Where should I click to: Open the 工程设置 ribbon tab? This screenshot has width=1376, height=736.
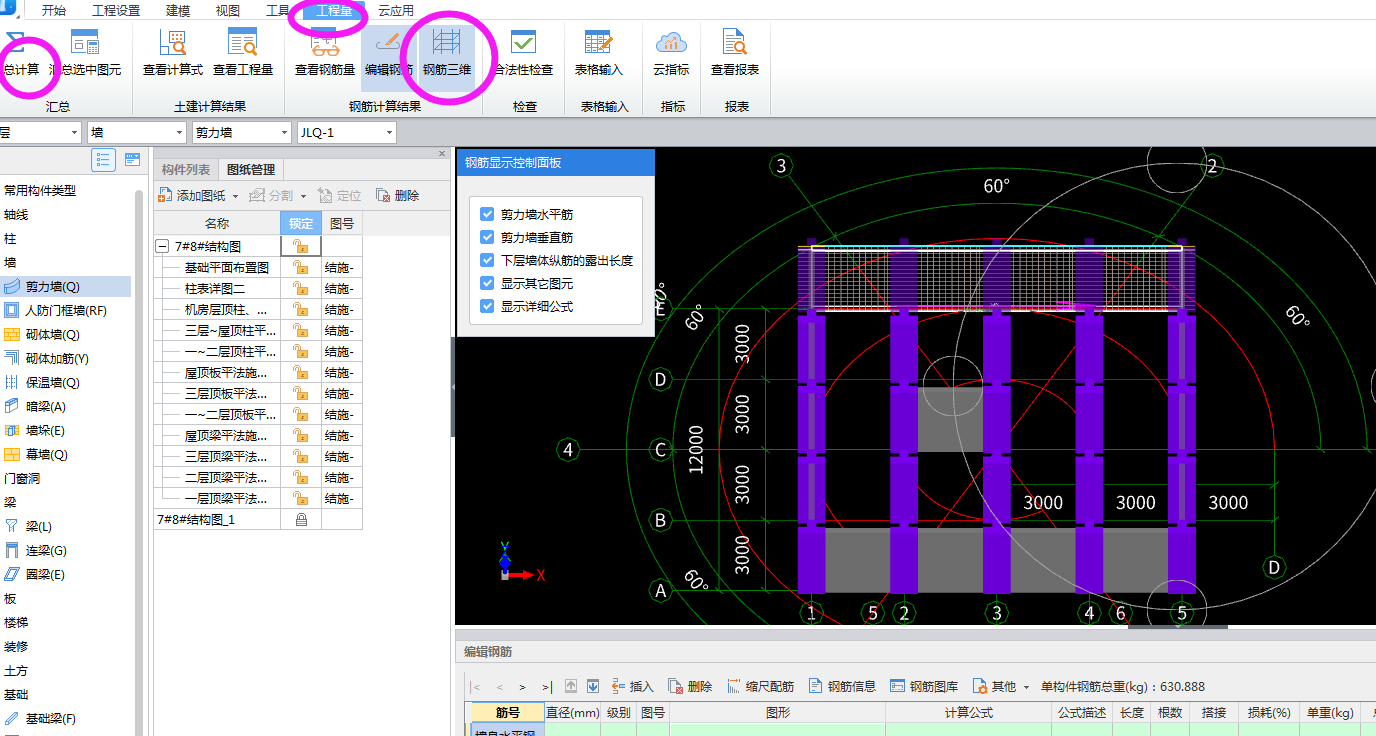116,11
